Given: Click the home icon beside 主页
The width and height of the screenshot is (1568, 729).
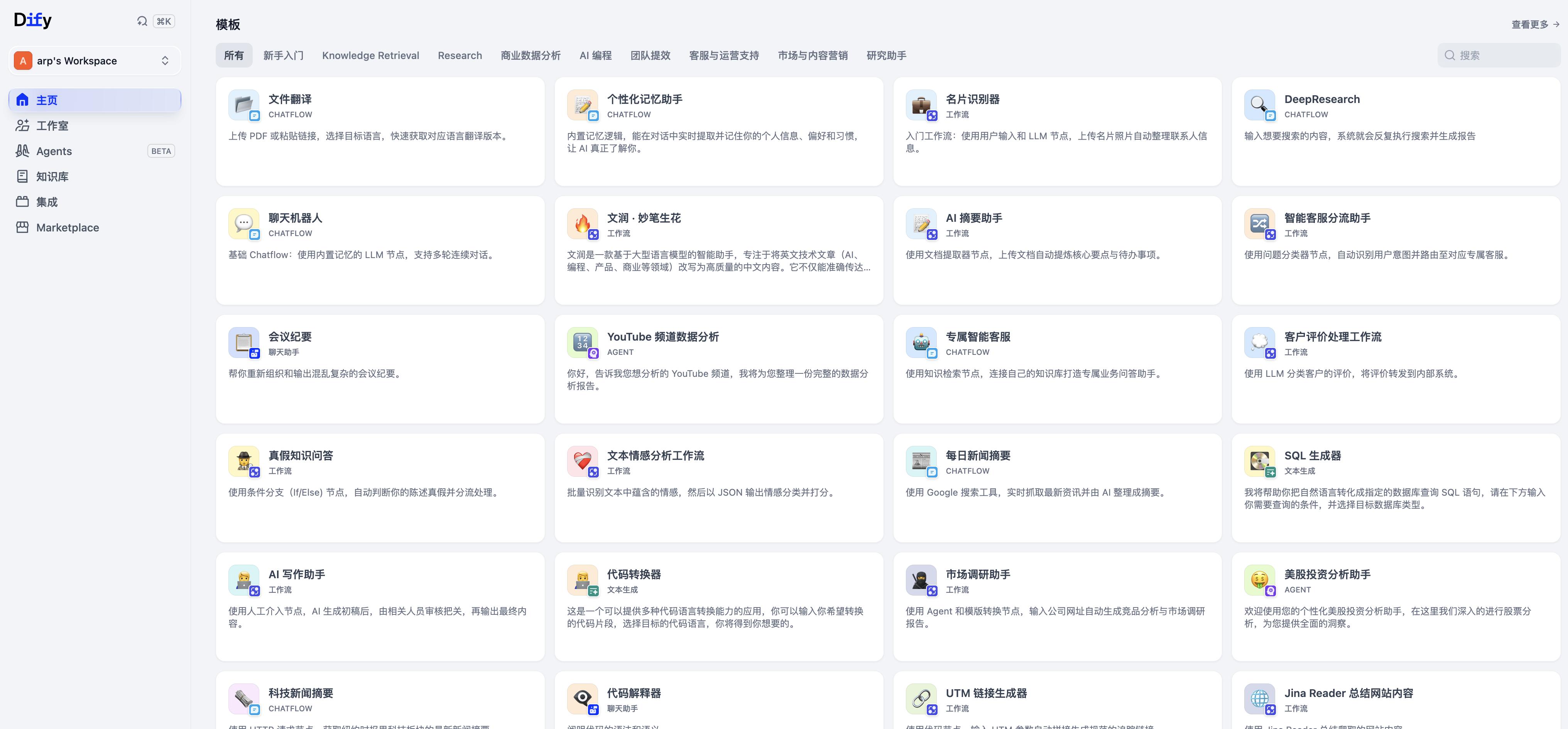Looking at the screenshot, I should pos(22,100).
